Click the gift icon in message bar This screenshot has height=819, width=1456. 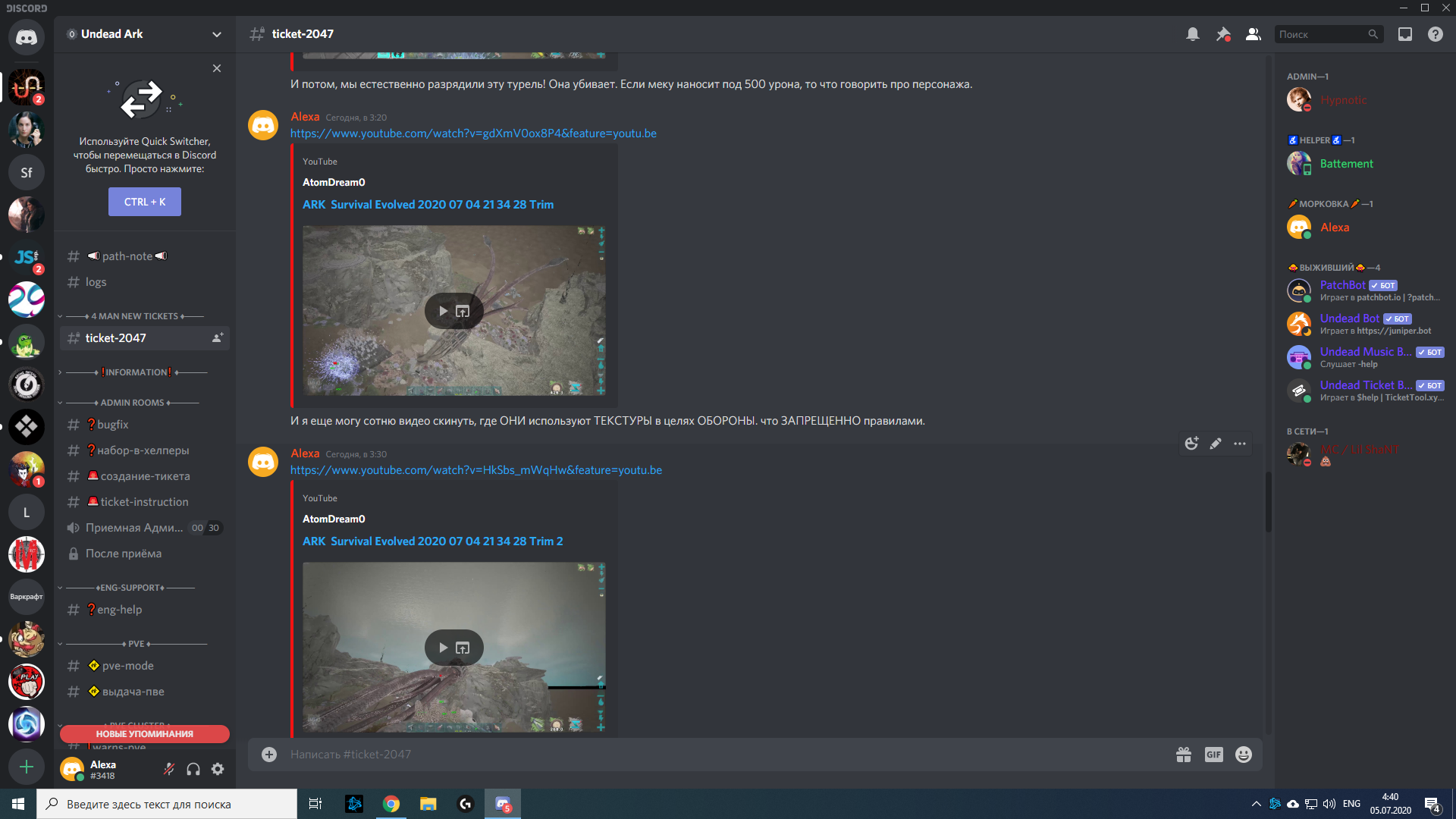(x=1183, y=754)
